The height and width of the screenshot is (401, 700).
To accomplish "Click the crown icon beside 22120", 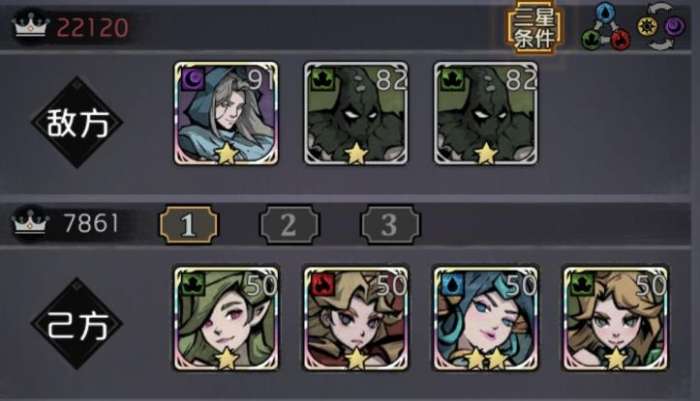I will [x=30, y=25].
